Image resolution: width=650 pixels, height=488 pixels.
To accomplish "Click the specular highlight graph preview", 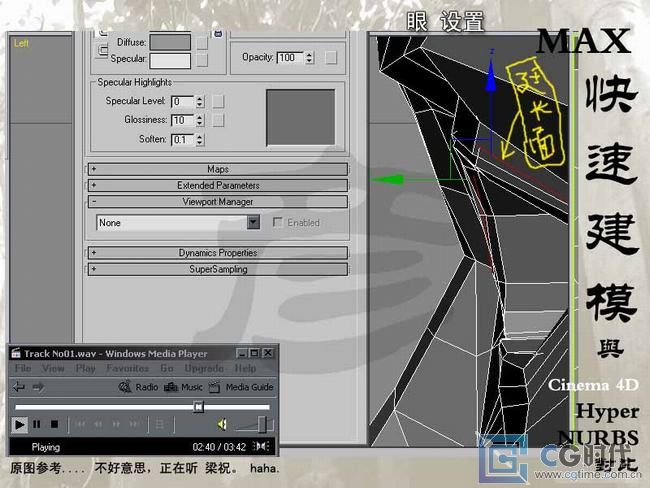I will [301, 117].
